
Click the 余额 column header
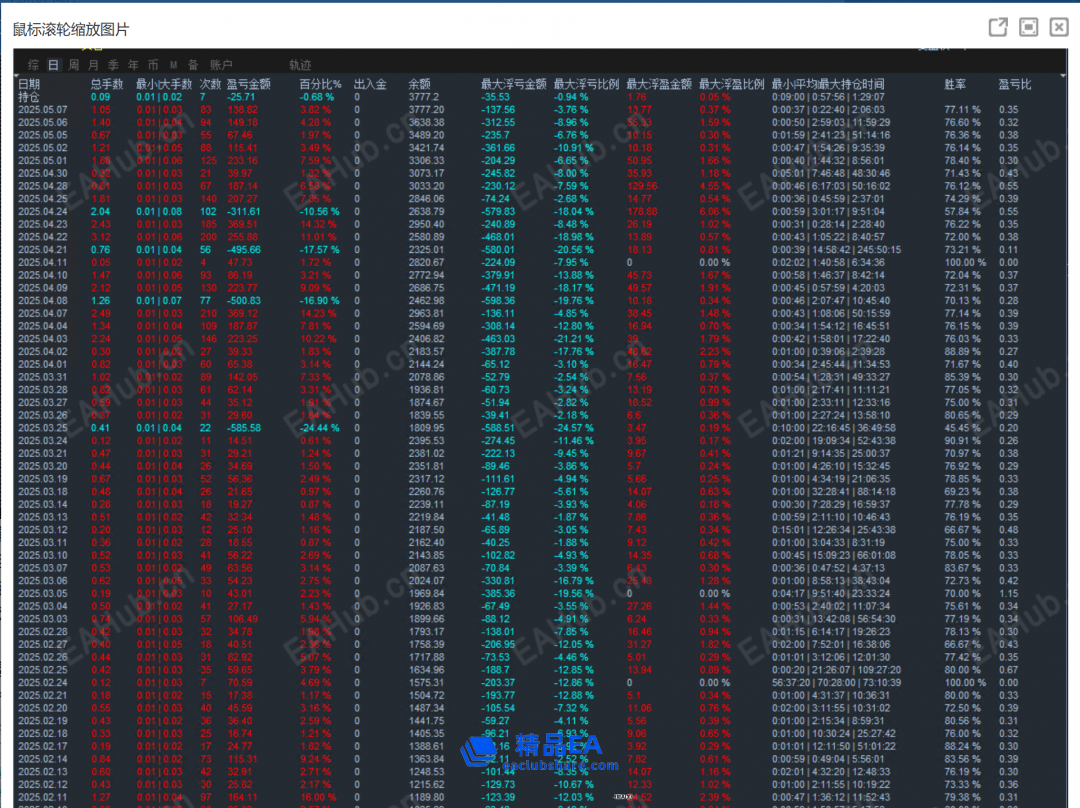pyautogui.click(x=420, y=85)
